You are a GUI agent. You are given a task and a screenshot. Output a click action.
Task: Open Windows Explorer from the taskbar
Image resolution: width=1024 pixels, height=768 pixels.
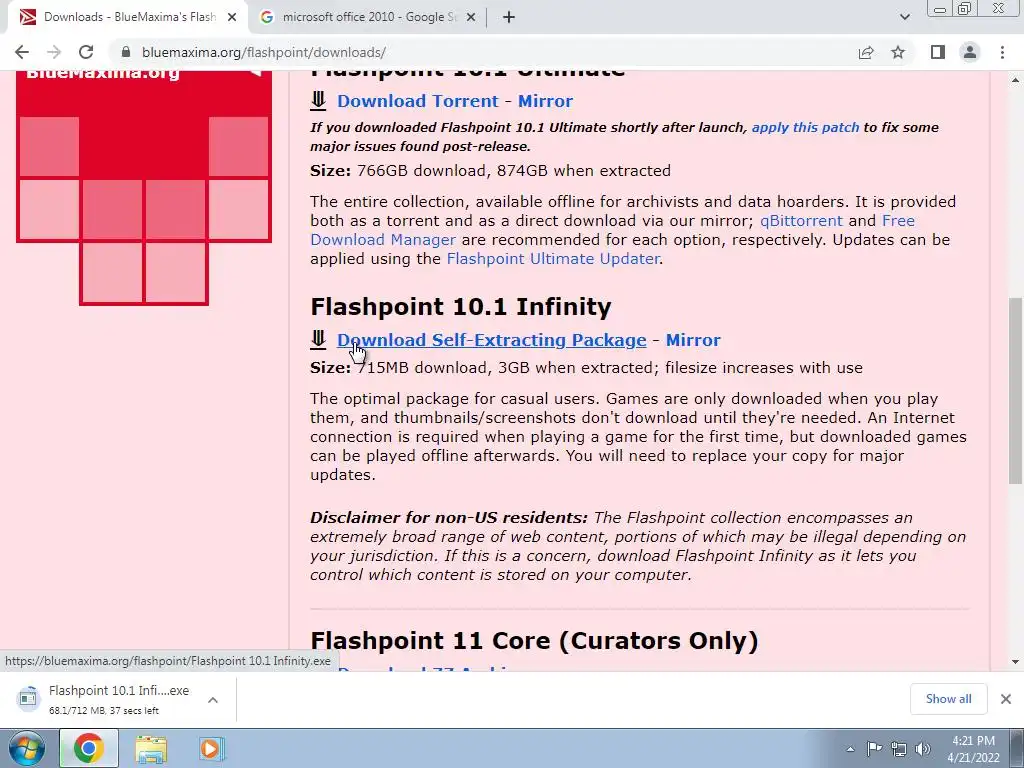(x=151, y=748)
